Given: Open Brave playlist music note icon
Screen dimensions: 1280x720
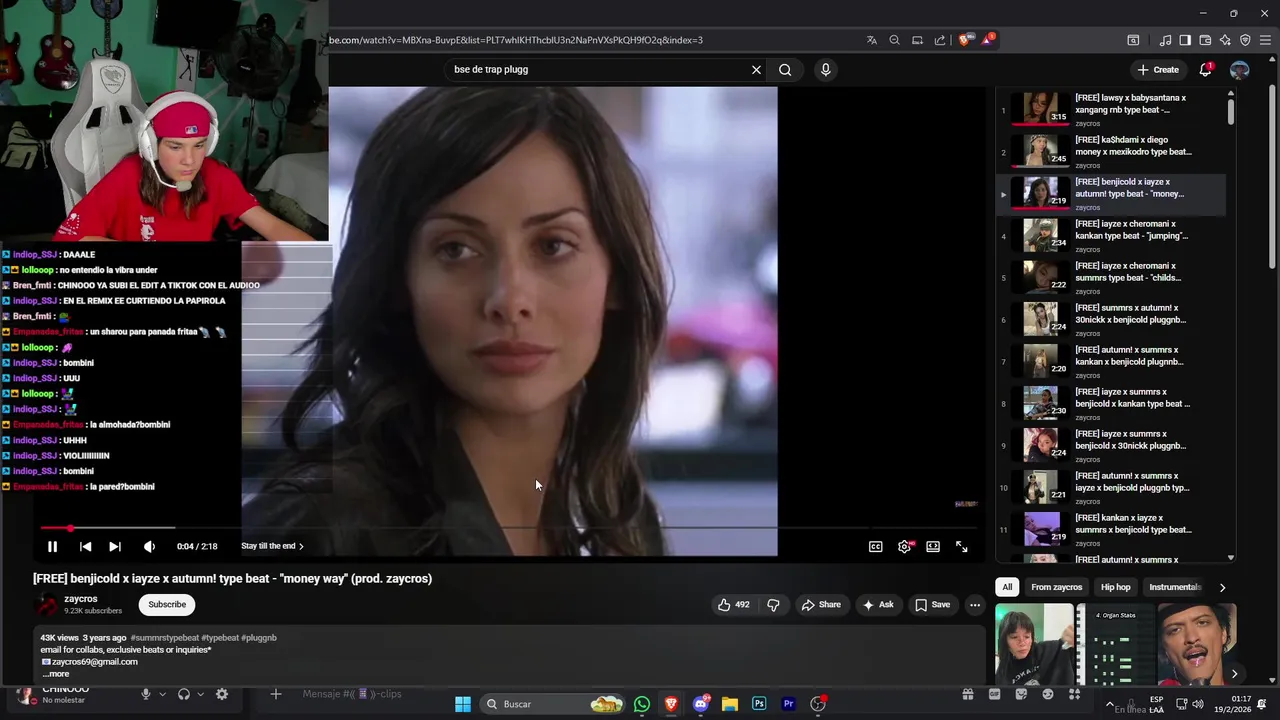Looking at the screenshot, I should point(1165,40).
